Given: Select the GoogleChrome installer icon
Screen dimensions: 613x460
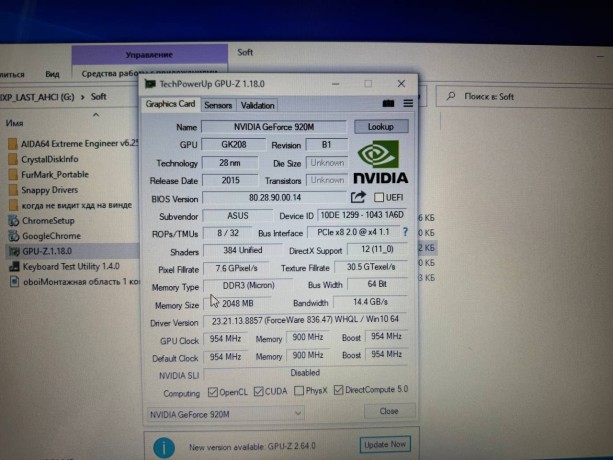Looking at the screenshot, I should [14, 236].
